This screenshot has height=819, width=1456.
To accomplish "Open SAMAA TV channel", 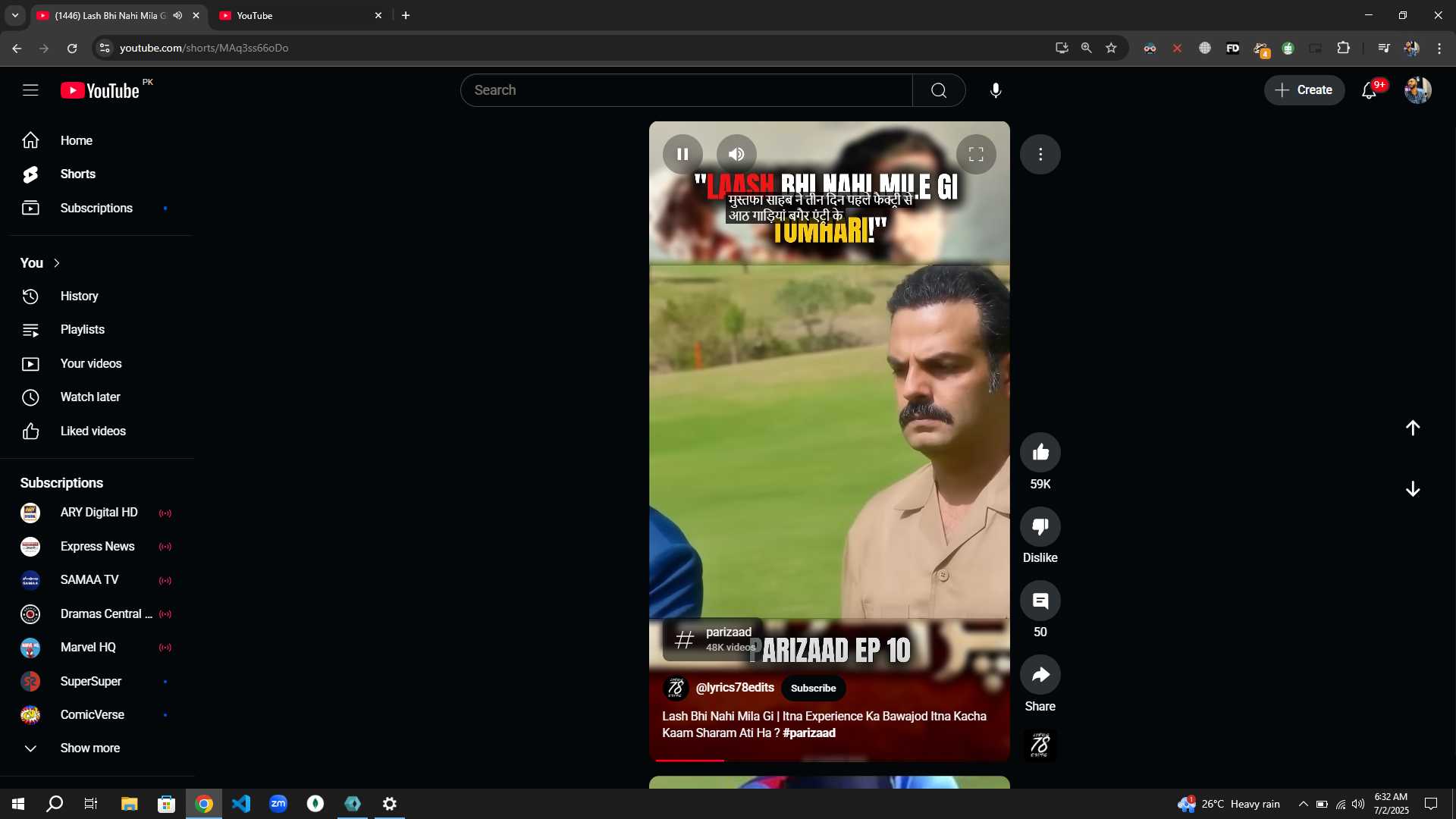I will (x=97, y=580).
